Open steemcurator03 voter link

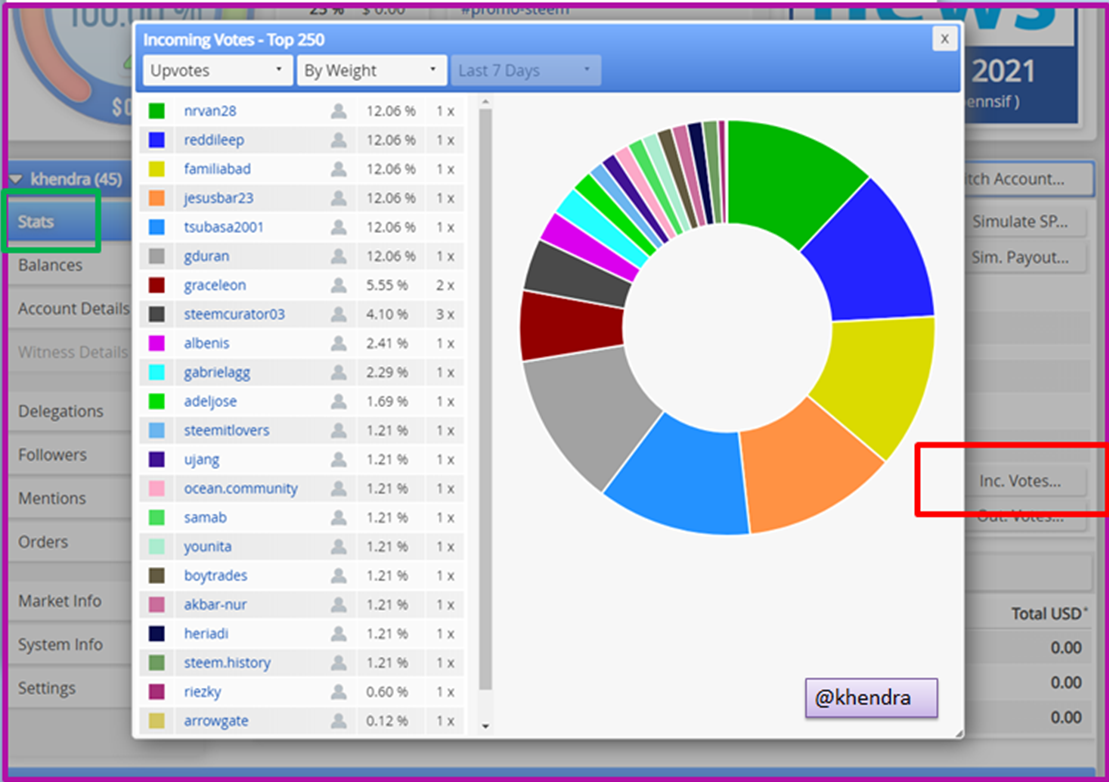pyautogui.click(x=234, y=314)
